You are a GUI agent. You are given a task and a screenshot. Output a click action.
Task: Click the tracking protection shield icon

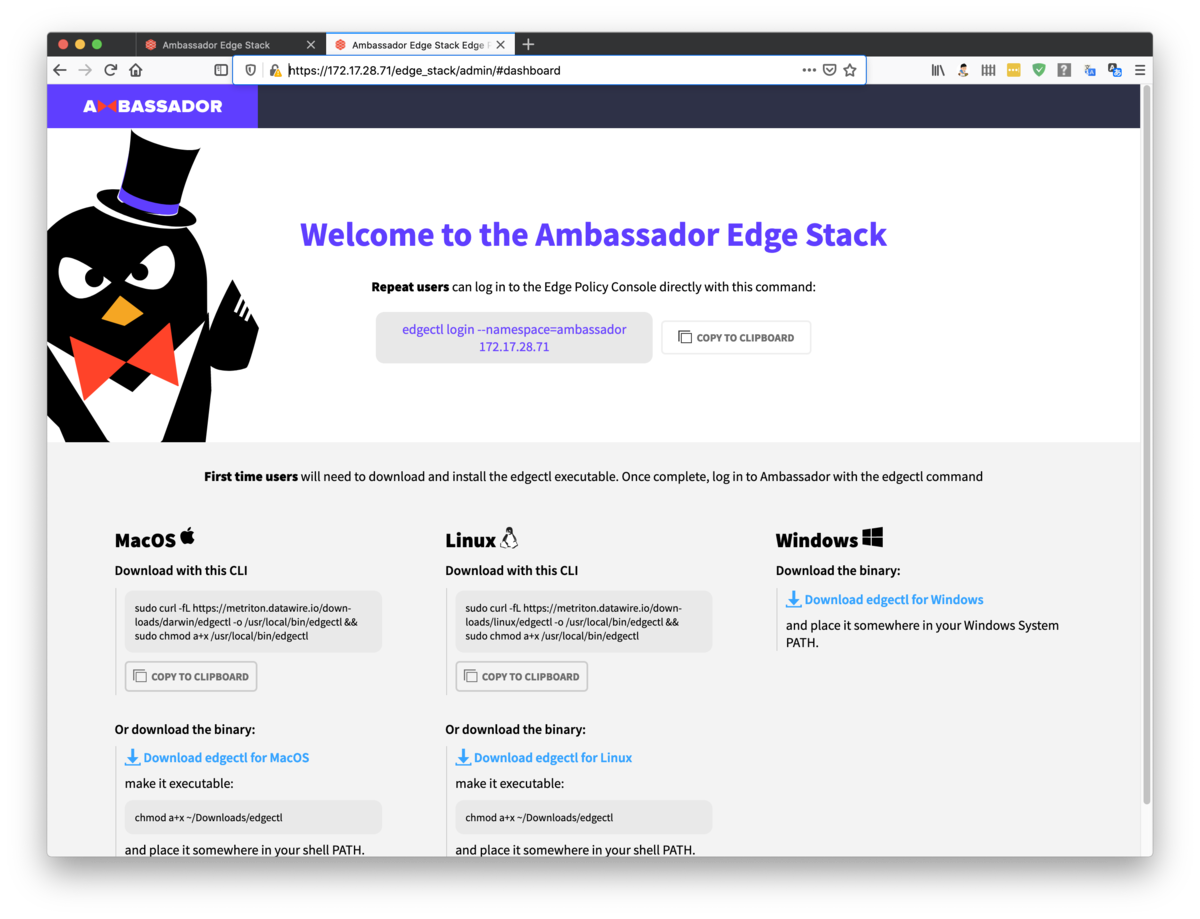pos(251,71)
